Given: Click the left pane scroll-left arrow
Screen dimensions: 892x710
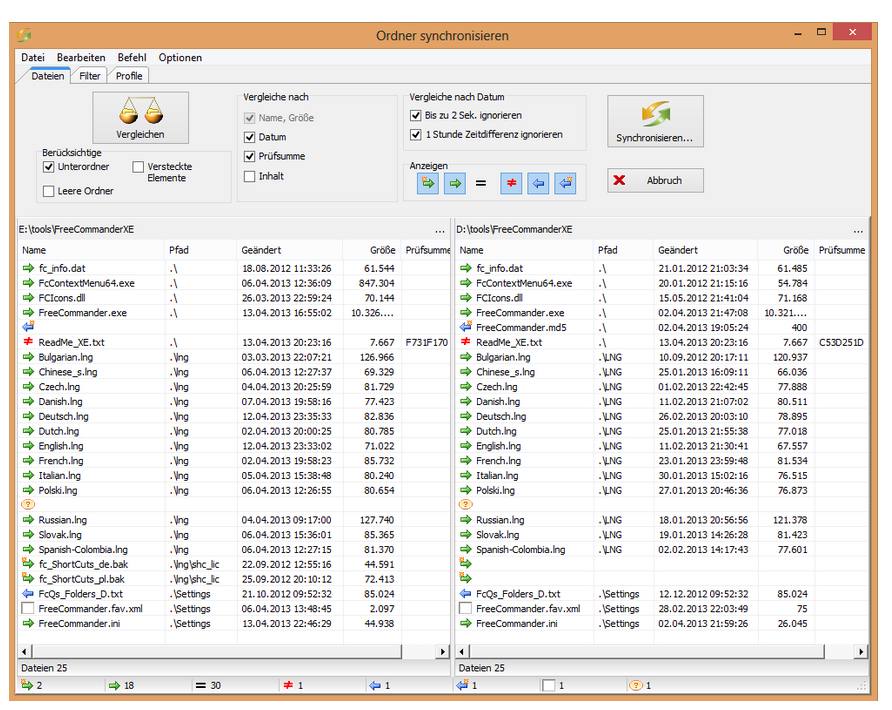Looking at the screenshot, I should point(24,651).
